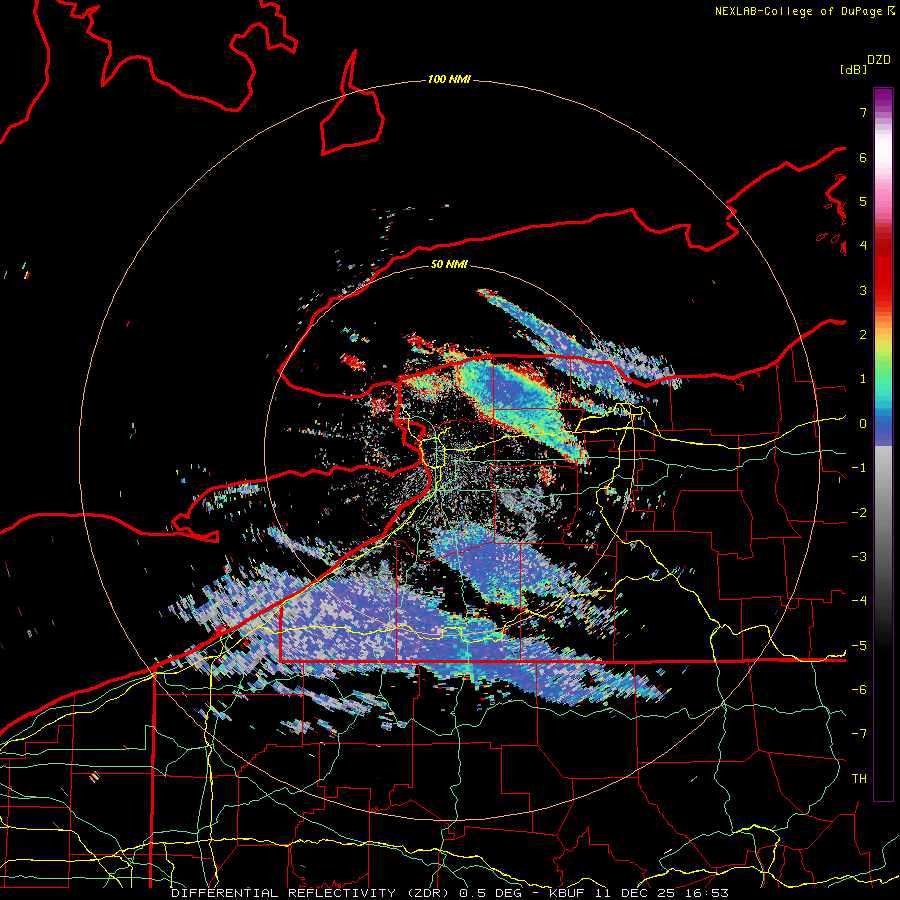Click the Differential Reflectivity KBUF timestamp caption
The image size is (900, 900).
pyautogui.click(x=450, y=893)
